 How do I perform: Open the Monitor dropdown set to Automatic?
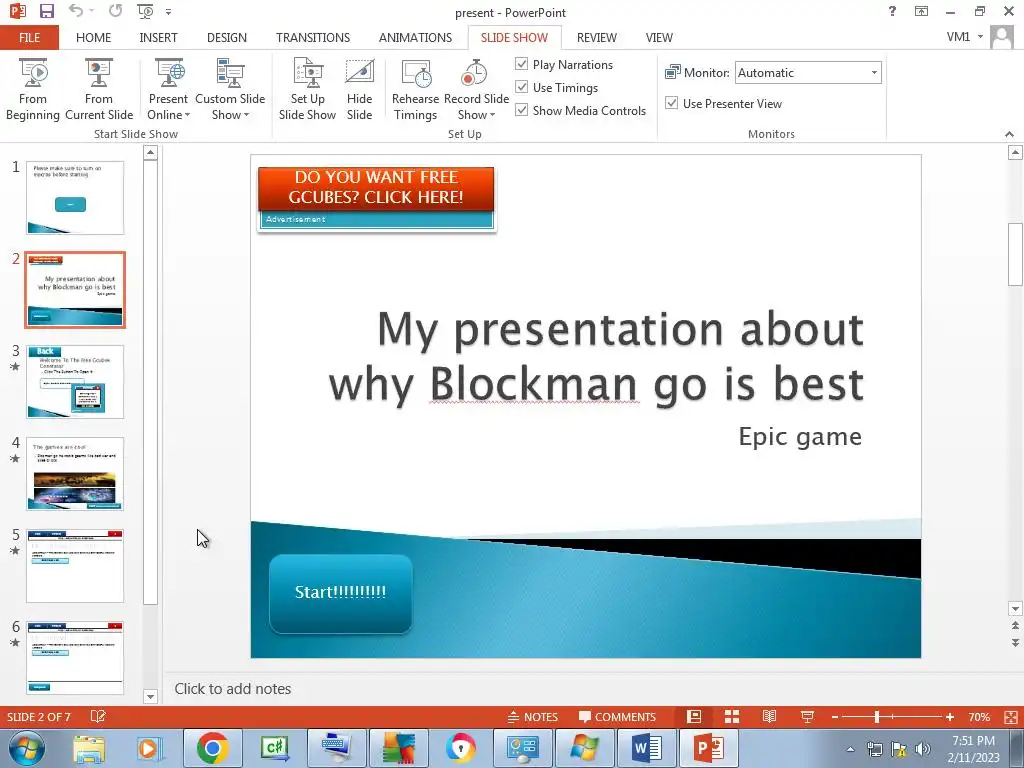tap(808, 72)
